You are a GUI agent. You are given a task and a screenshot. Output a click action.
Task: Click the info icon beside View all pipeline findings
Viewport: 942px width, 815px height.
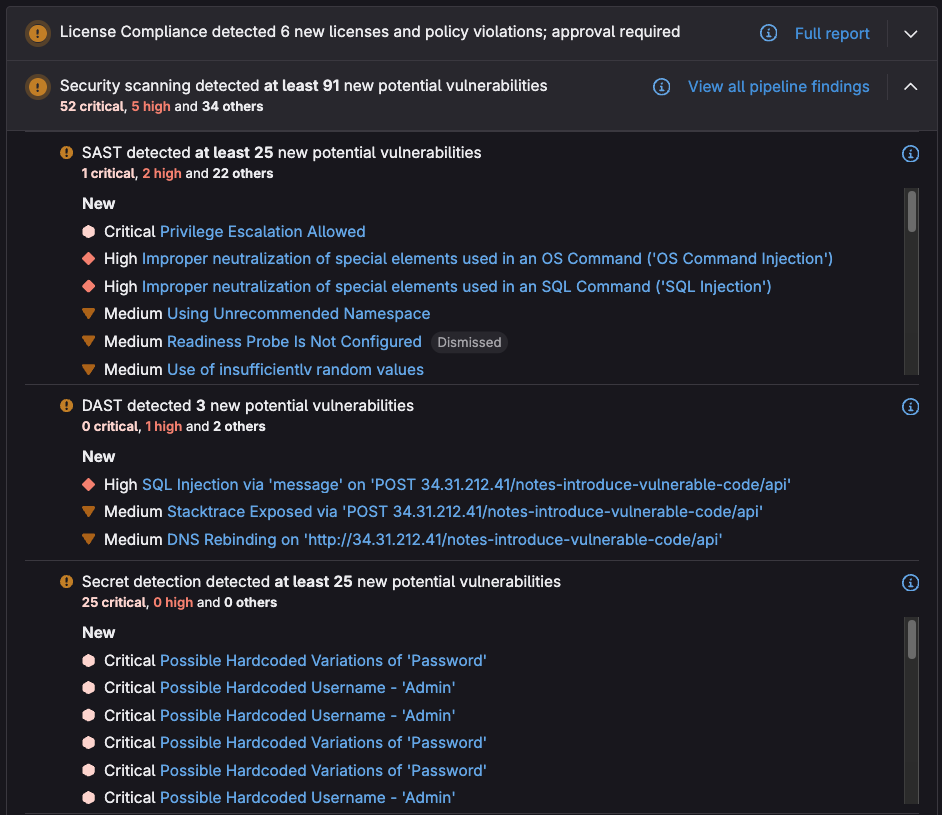tap(661, 87)
